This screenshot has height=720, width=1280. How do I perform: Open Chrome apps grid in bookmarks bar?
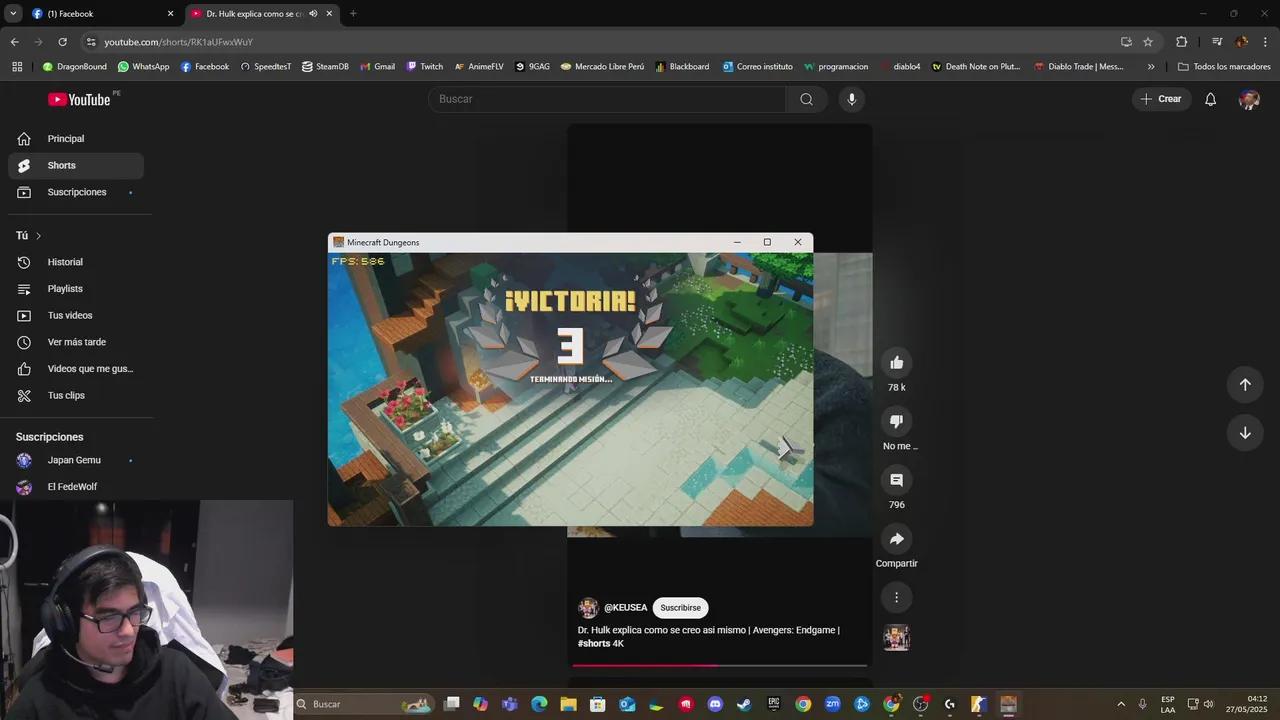pyautogui.click(x=17, y=67)
